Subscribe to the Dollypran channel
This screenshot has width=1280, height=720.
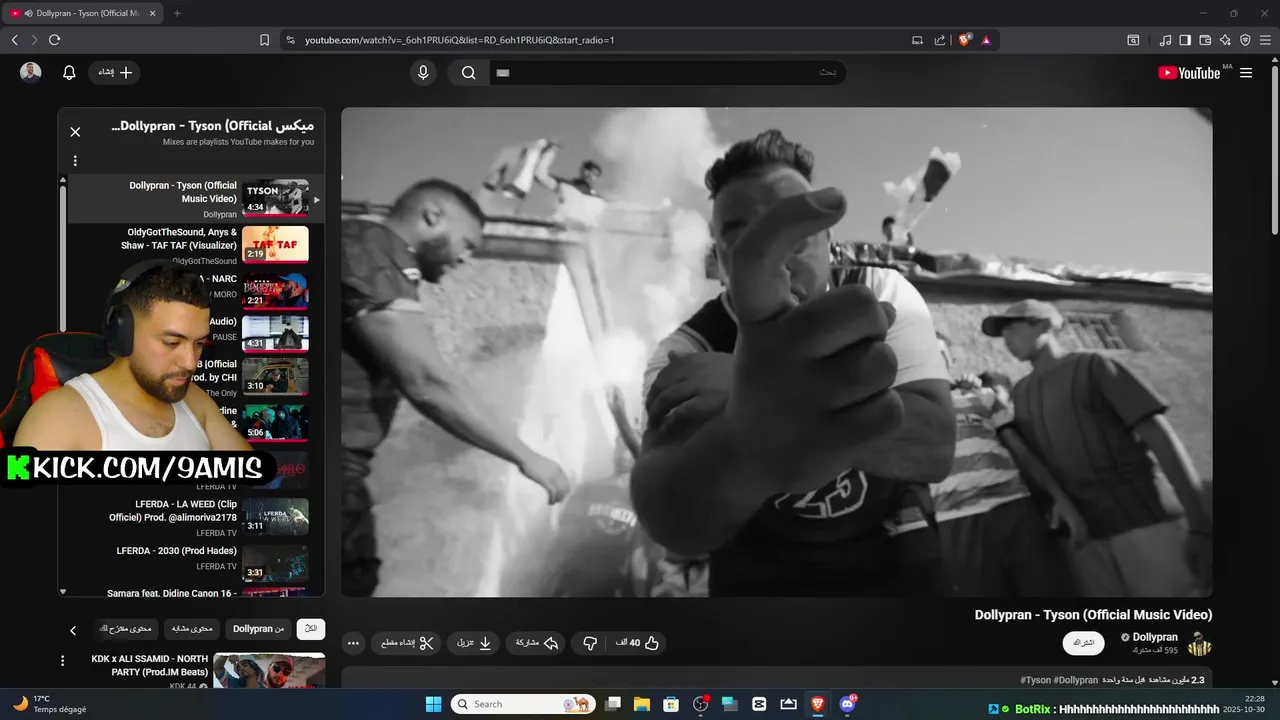(x=1083, y=643)
